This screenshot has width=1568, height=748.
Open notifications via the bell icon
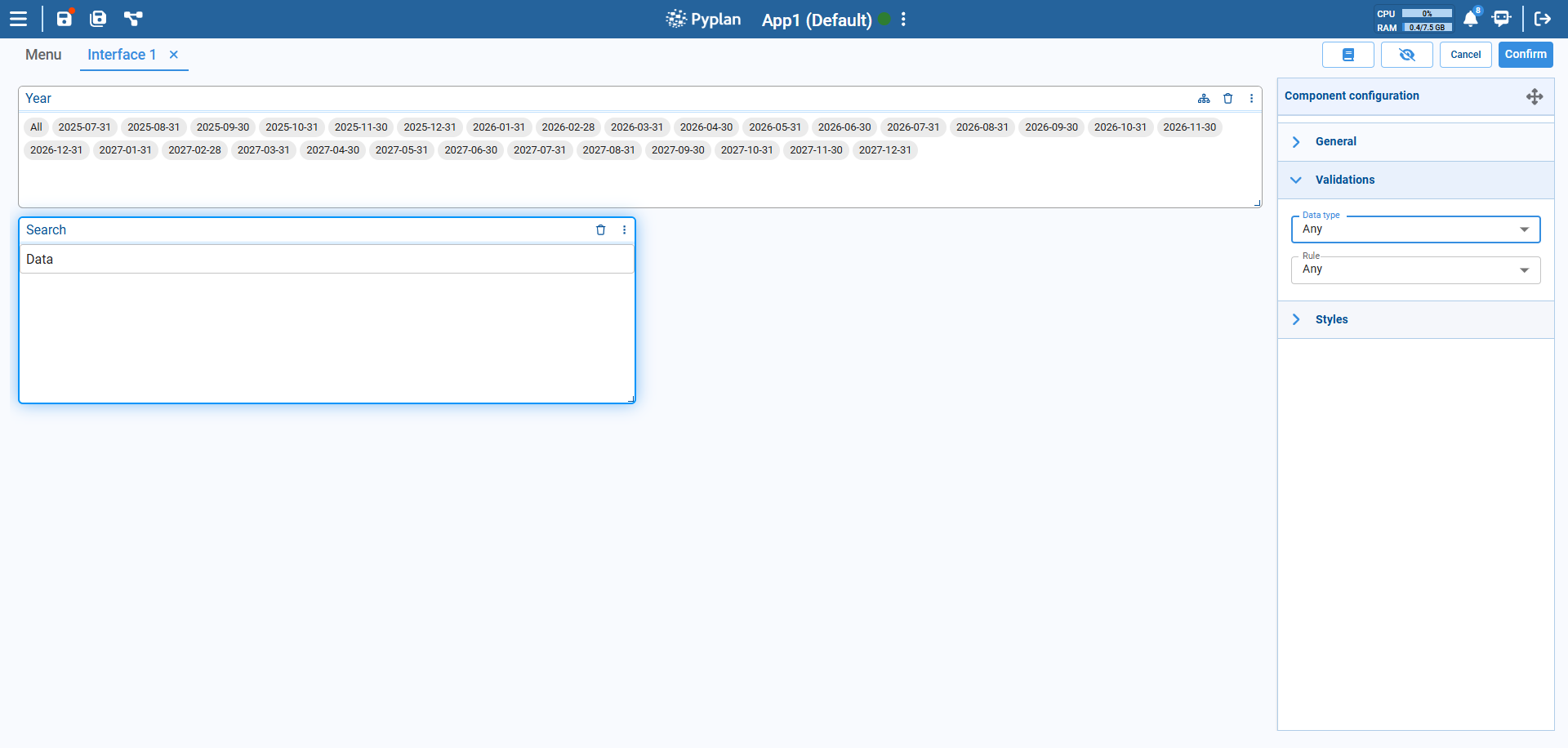click(1471, 18)
